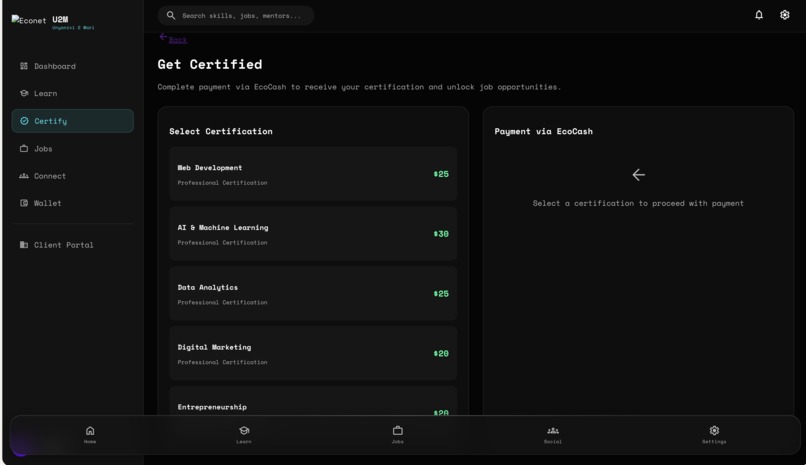
Task: Tap the Settings icon in bottom bar
Action: pos(714,434)
